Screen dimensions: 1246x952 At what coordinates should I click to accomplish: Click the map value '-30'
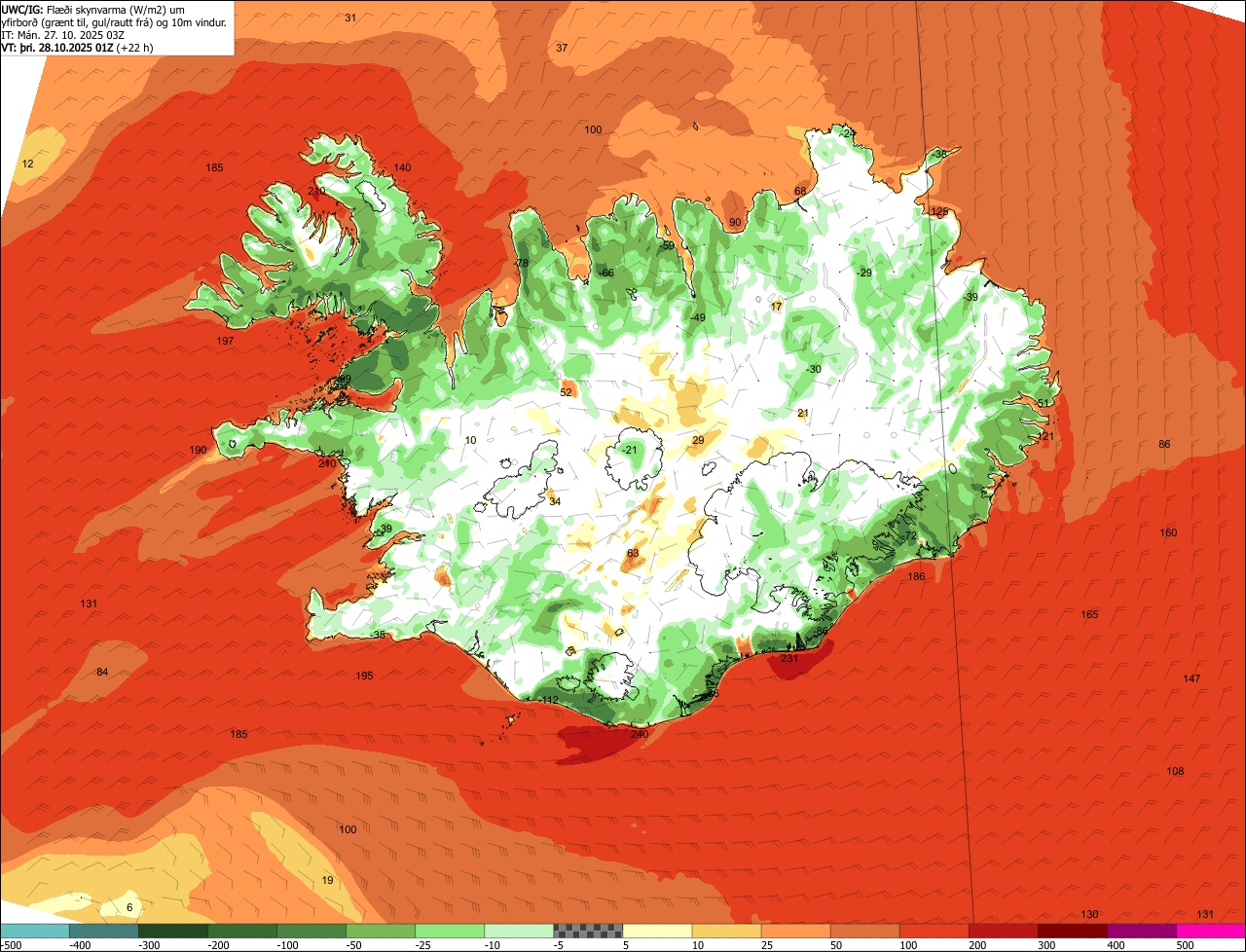coord(814,369)
